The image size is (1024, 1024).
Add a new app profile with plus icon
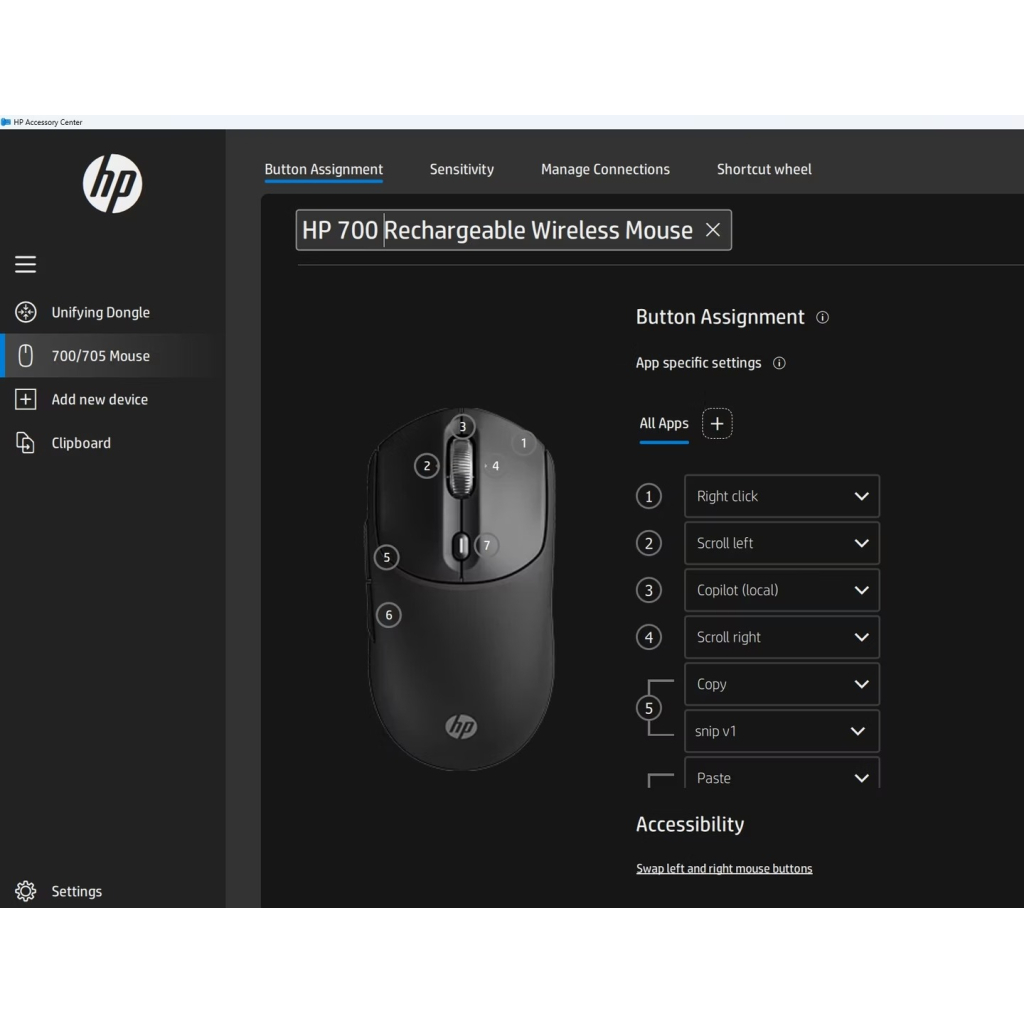tap(717, 424)
